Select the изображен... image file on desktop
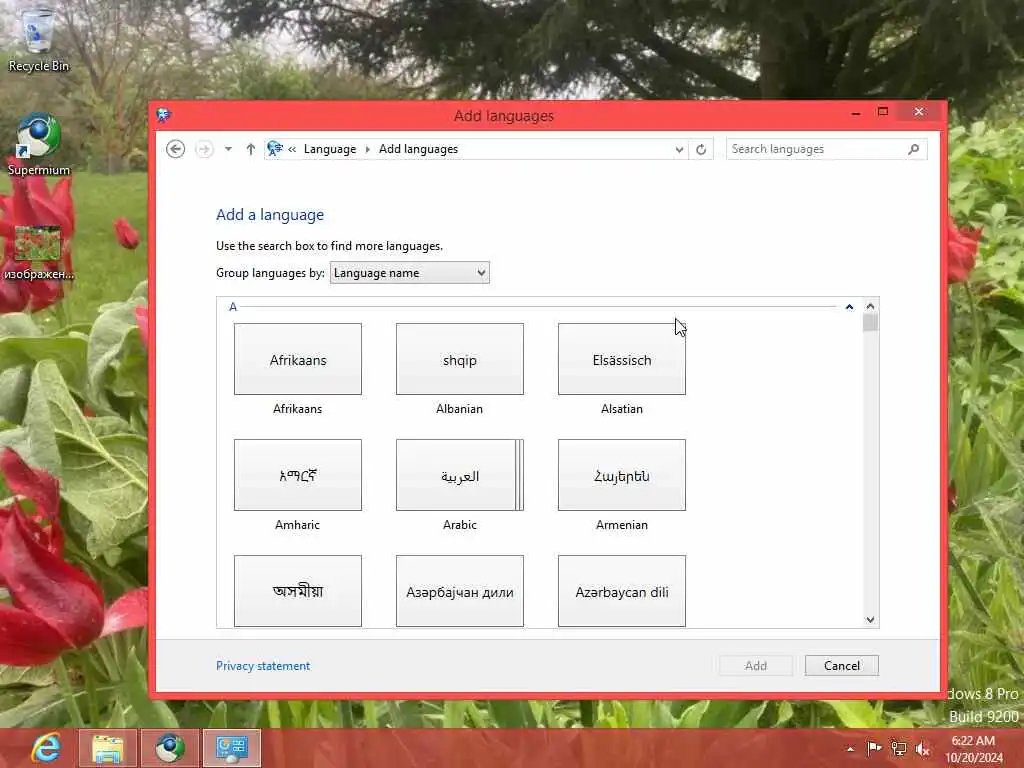This screenshot has height=768, width=1024. pos(39,253)
